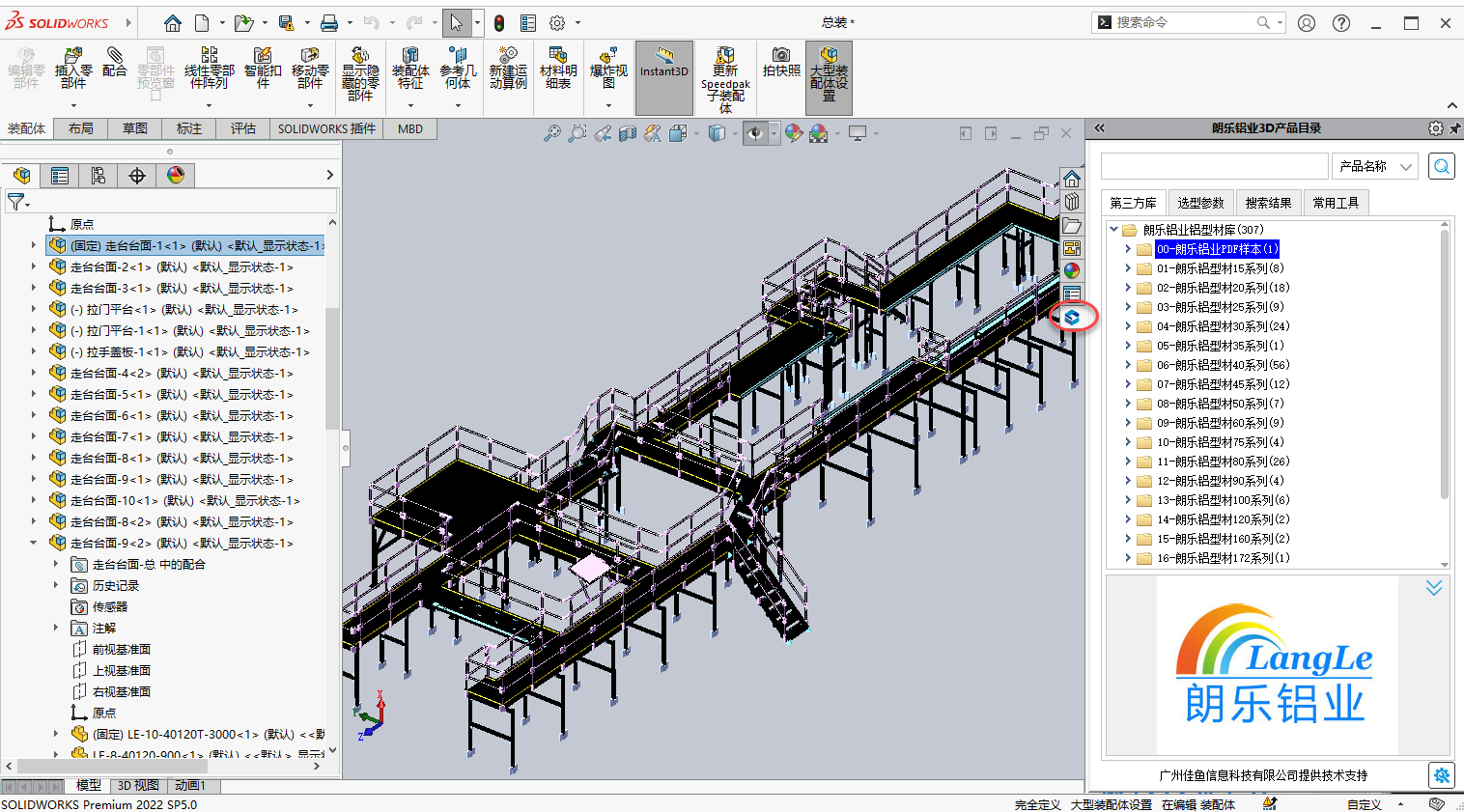Click the Print icon in title toolbar
The width and height of the screenshot is (1464, 812).
[x=329, y=22]
